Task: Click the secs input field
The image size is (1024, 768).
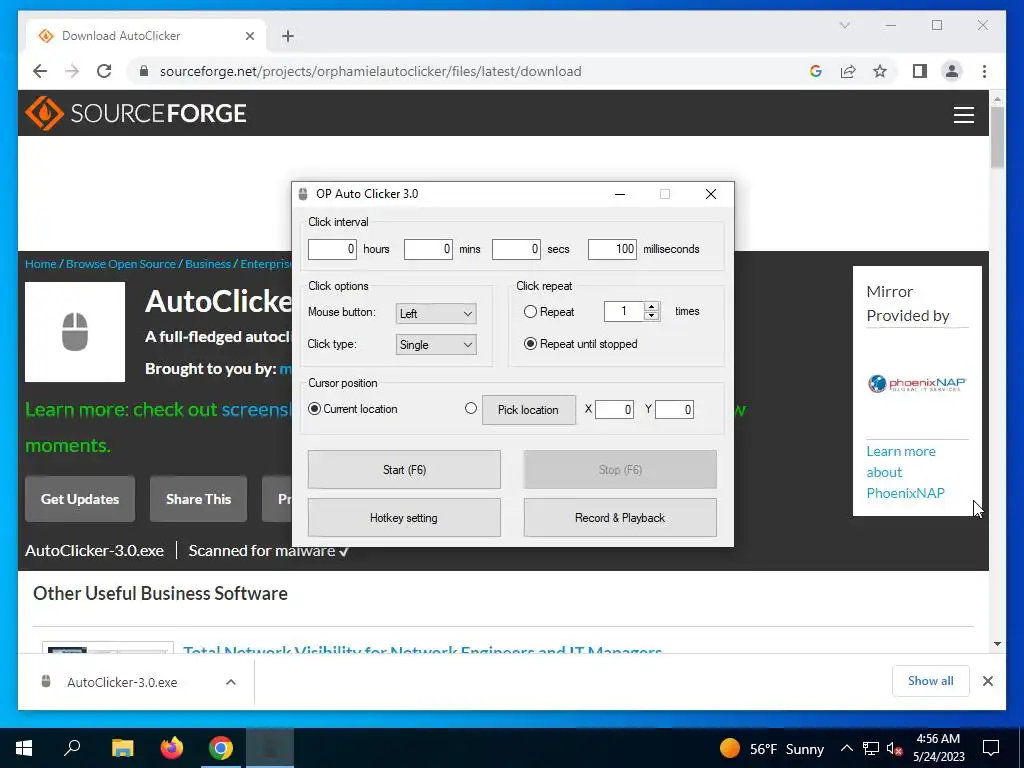Action: click(x=516, y=249)
